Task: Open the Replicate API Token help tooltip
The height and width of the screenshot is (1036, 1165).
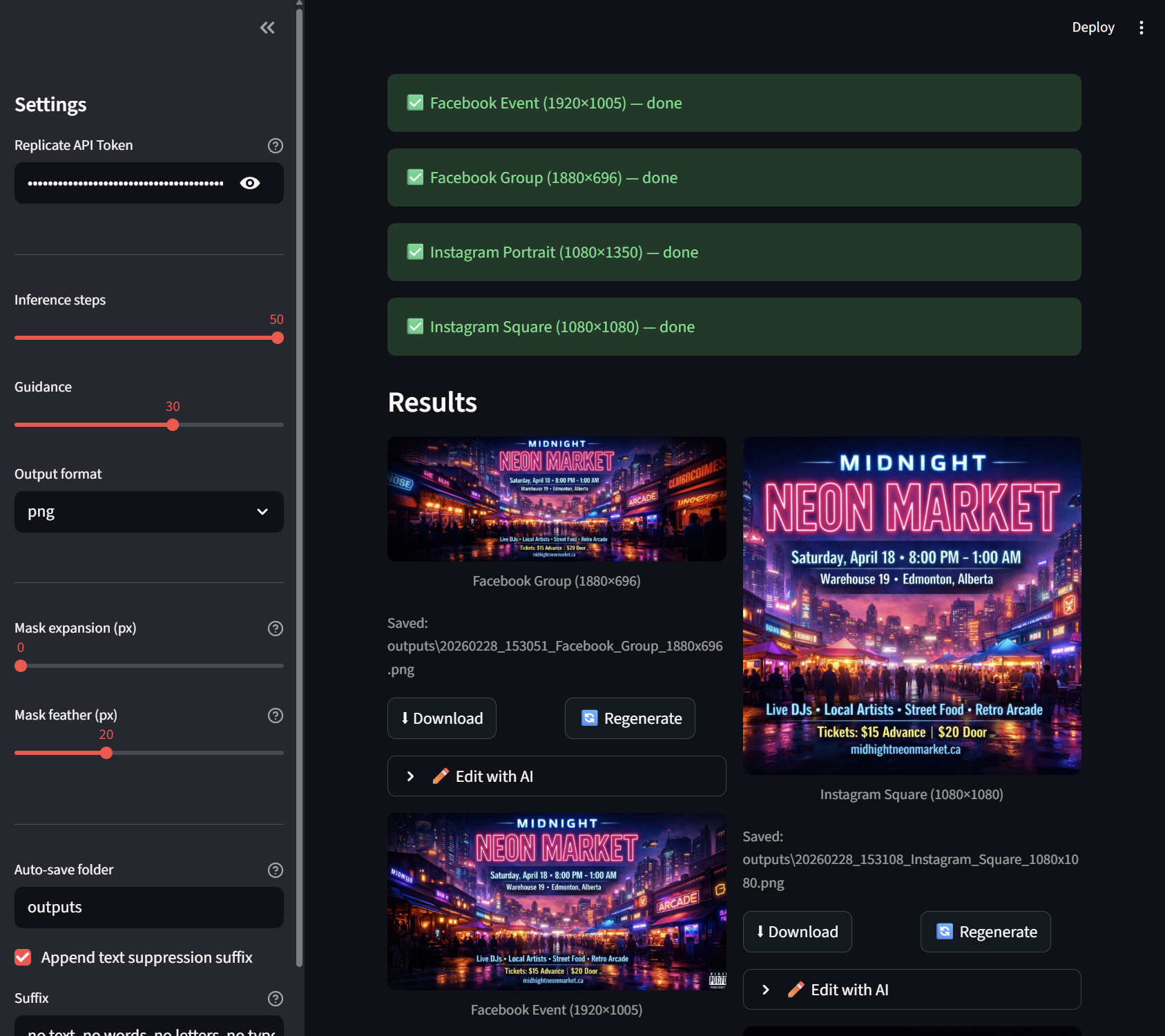Action: (x=275, y=146)
